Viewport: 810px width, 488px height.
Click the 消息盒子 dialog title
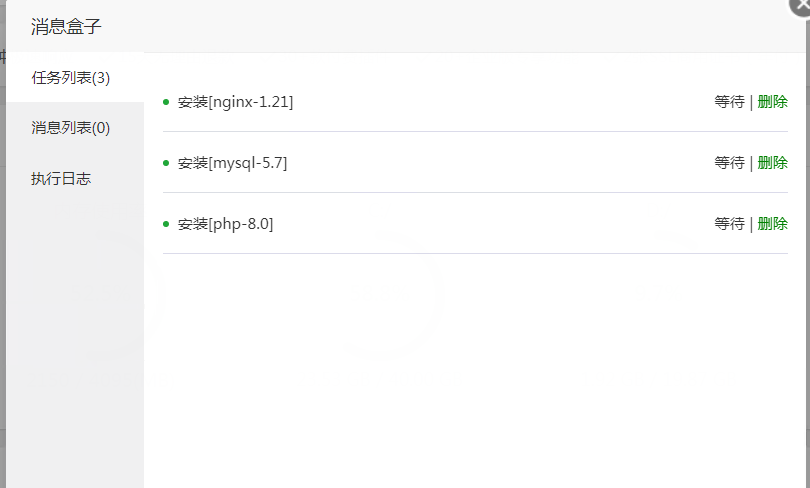point(66,26)
